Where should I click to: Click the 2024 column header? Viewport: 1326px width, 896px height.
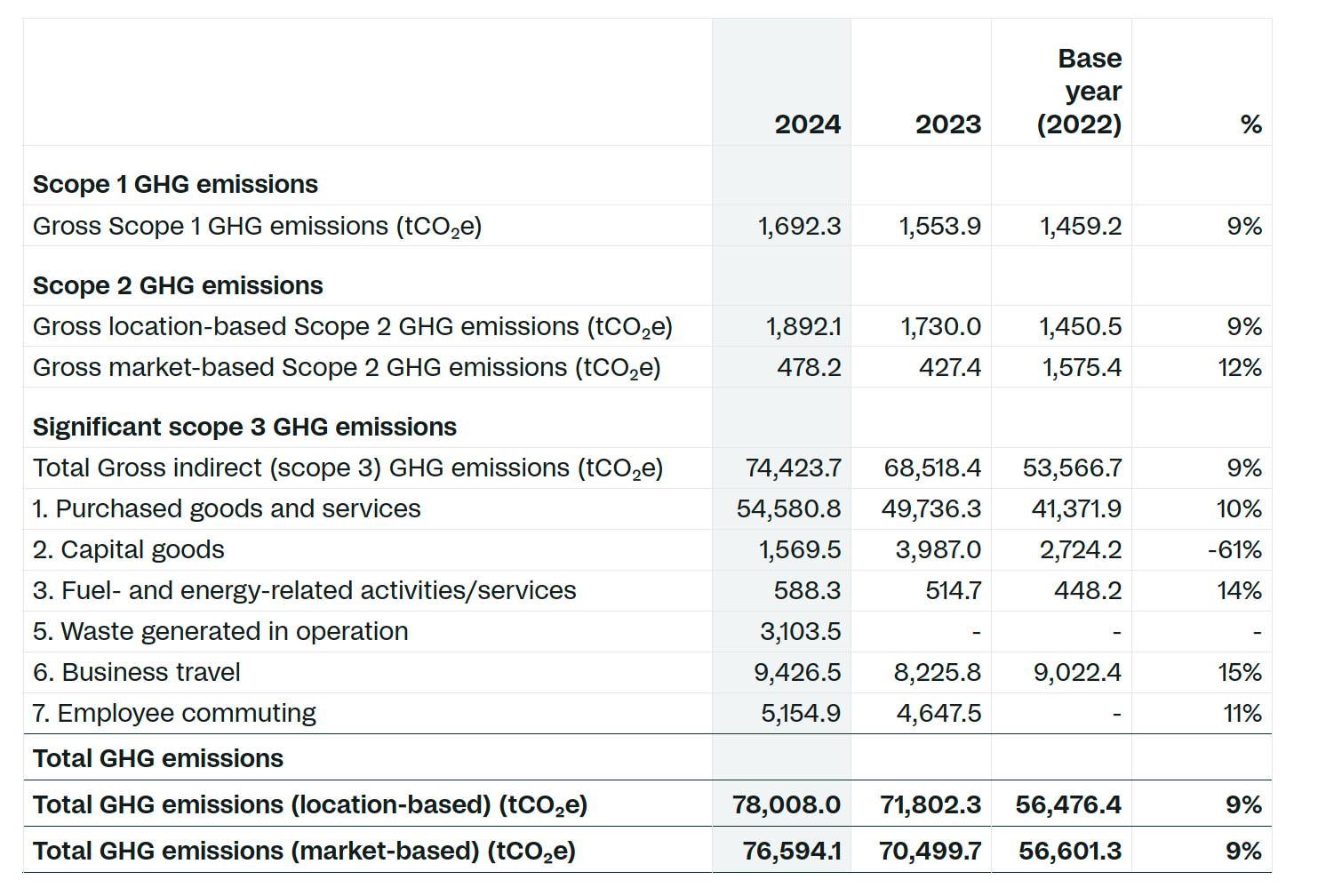coord(807,124)
